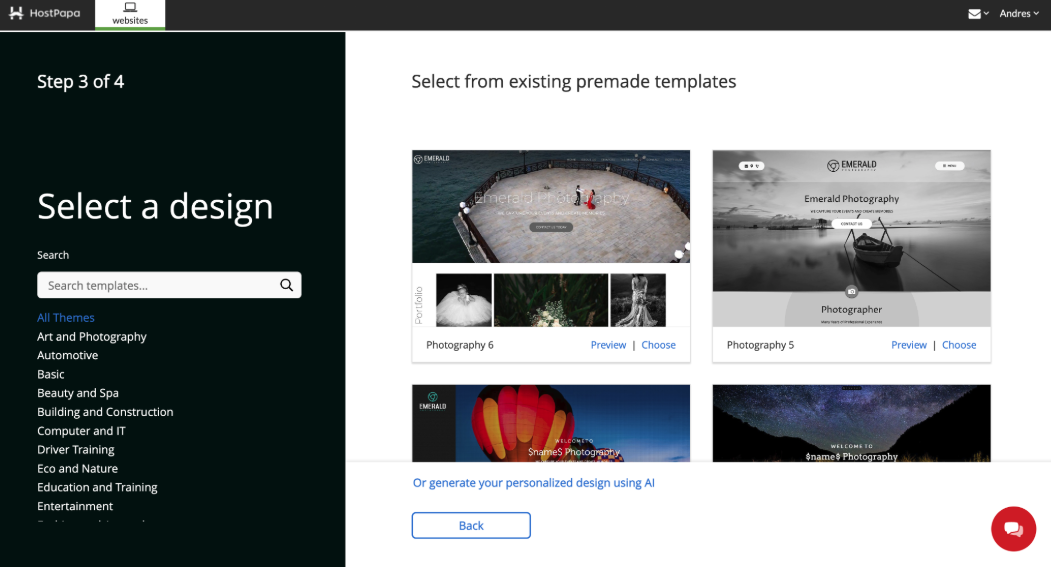This screenshot has width=1051, height=567.
Task: Select the Education and Training category
Action: click(x=97, y=487)
